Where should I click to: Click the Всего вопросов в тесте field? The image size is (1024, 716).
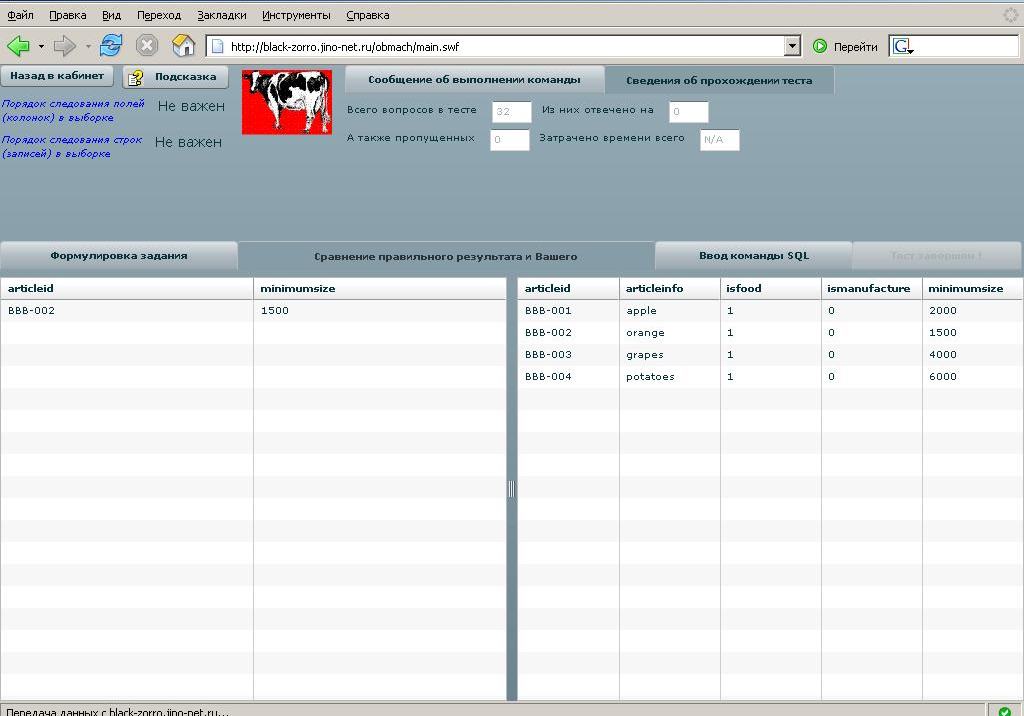click(x=511, y=112)
